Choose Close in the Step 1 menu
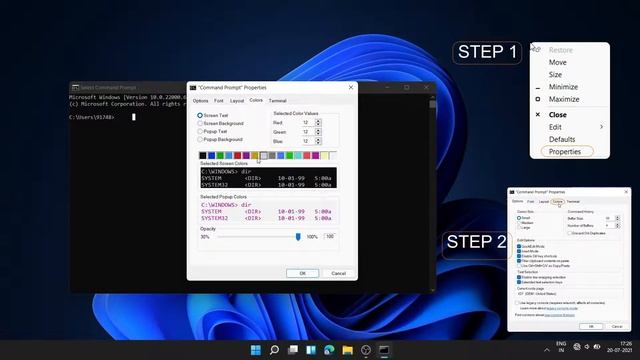The height and width of the screenshot is (360, 640). pos(558,115)
